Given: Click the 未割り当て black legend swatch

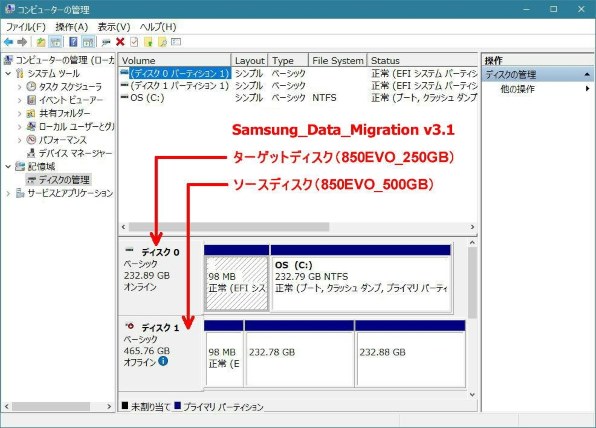Looking at the screenshot, I should (125, 406).
